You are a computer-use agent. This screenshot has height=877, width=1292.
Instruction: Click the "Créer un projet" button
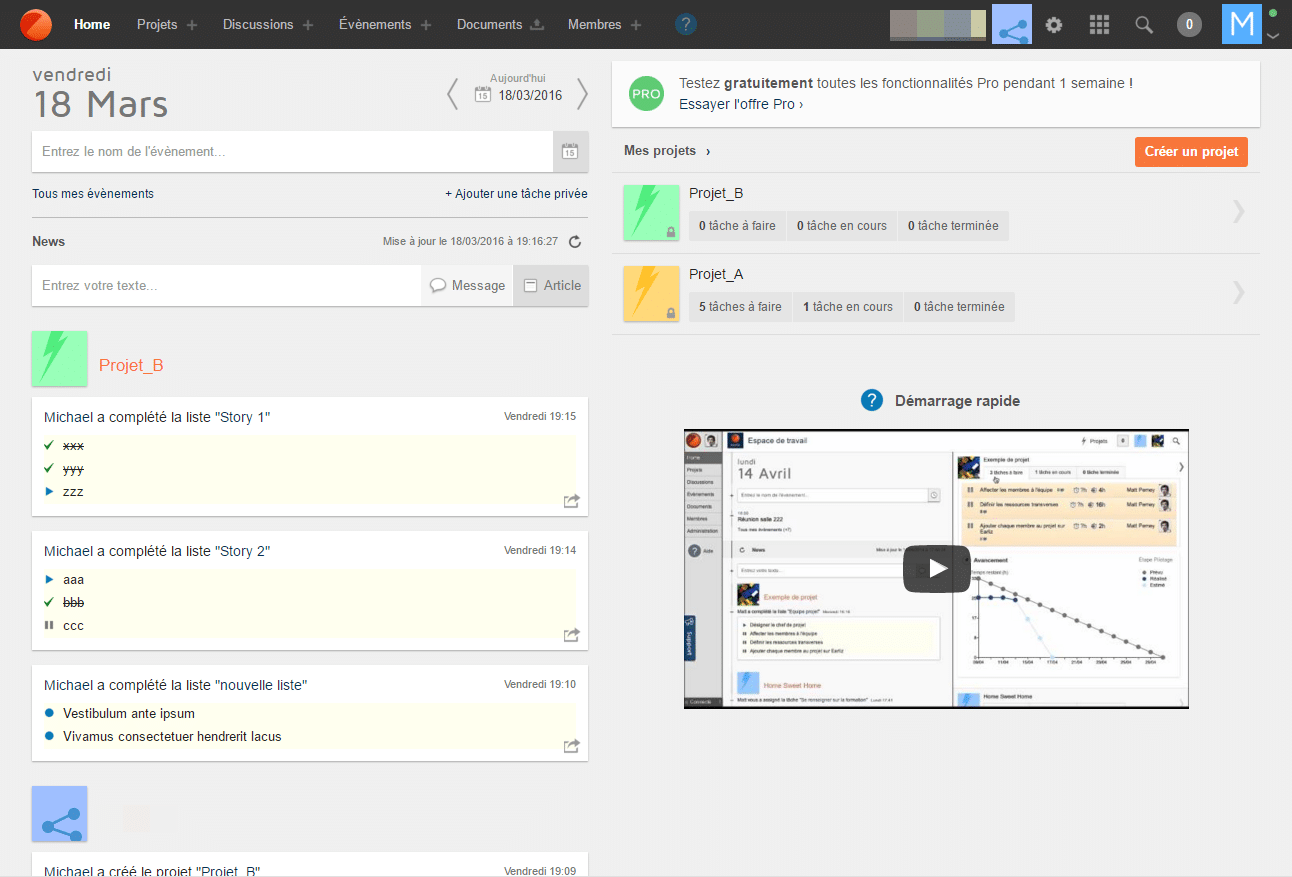1190,151
